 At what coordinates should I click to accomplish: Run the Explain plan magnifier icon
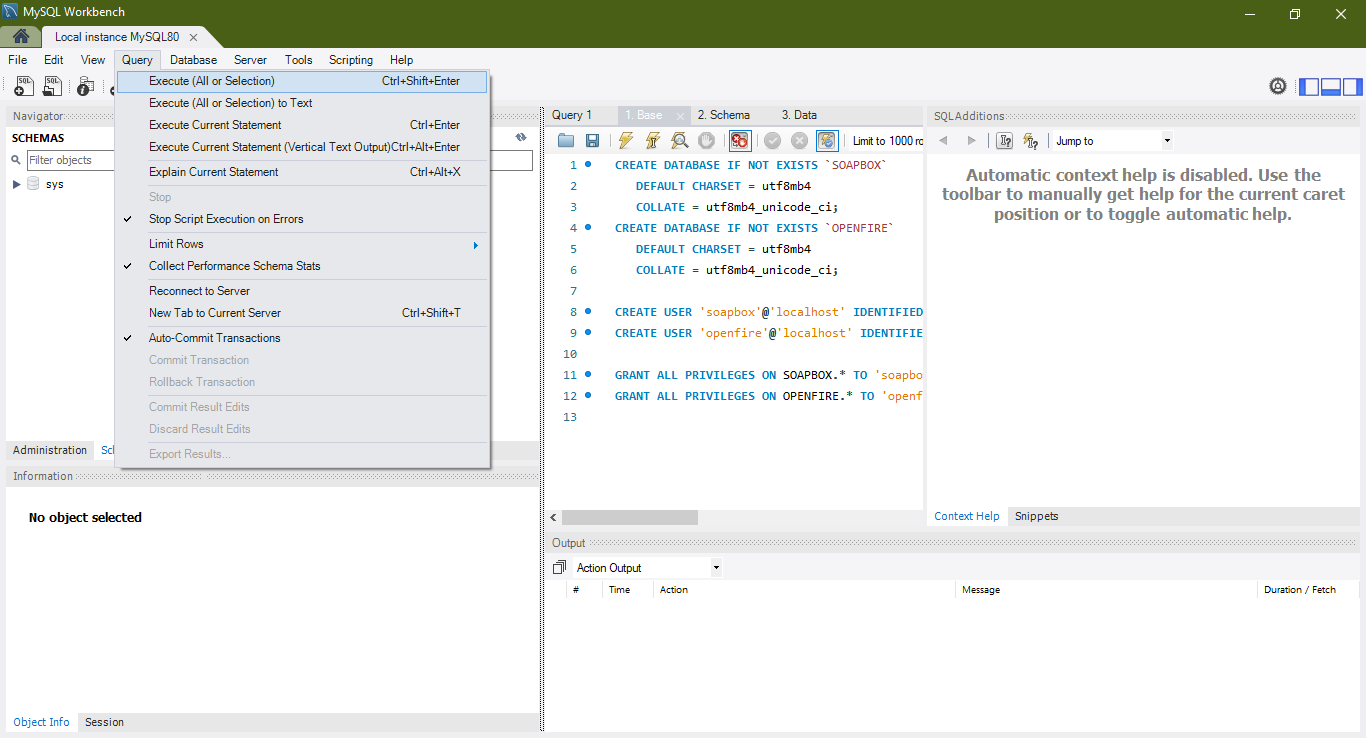click(x=680, y=141)
